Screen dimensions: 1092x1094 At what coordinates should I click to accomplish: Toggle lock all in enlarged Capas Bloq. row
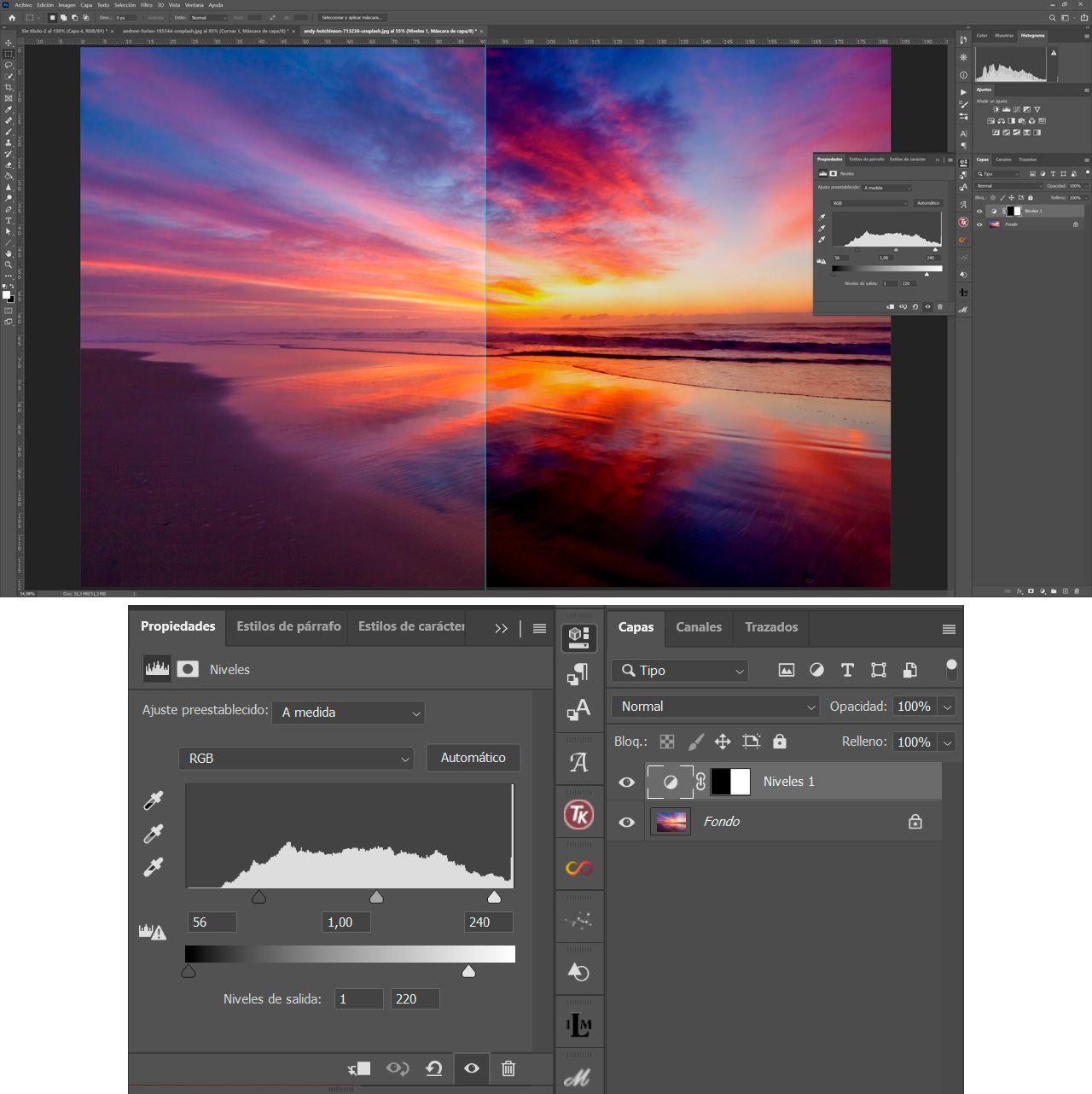[x=780, y=742]
